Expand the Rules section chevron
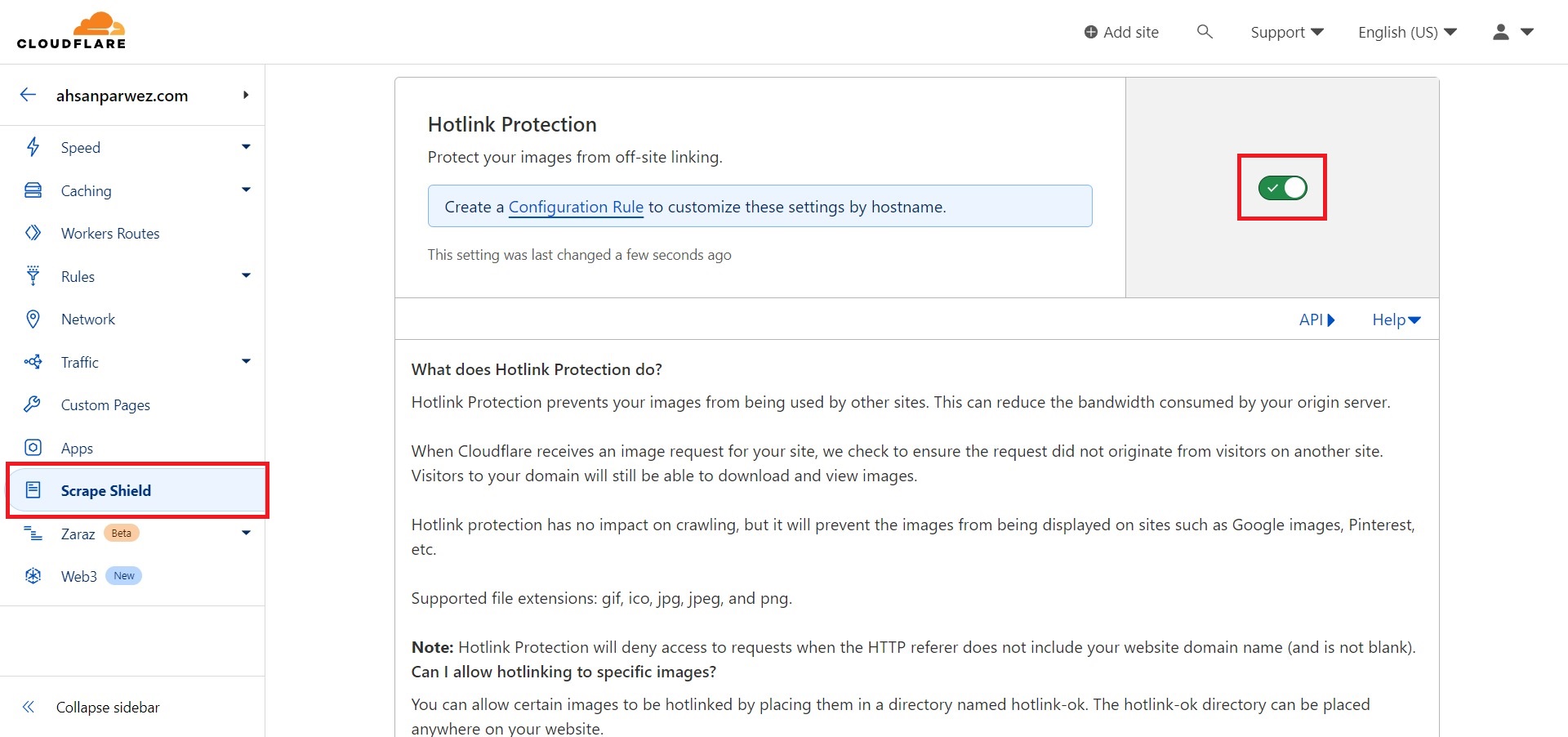Viewport: 1568px width, 737px height. (x=245, y=275)
